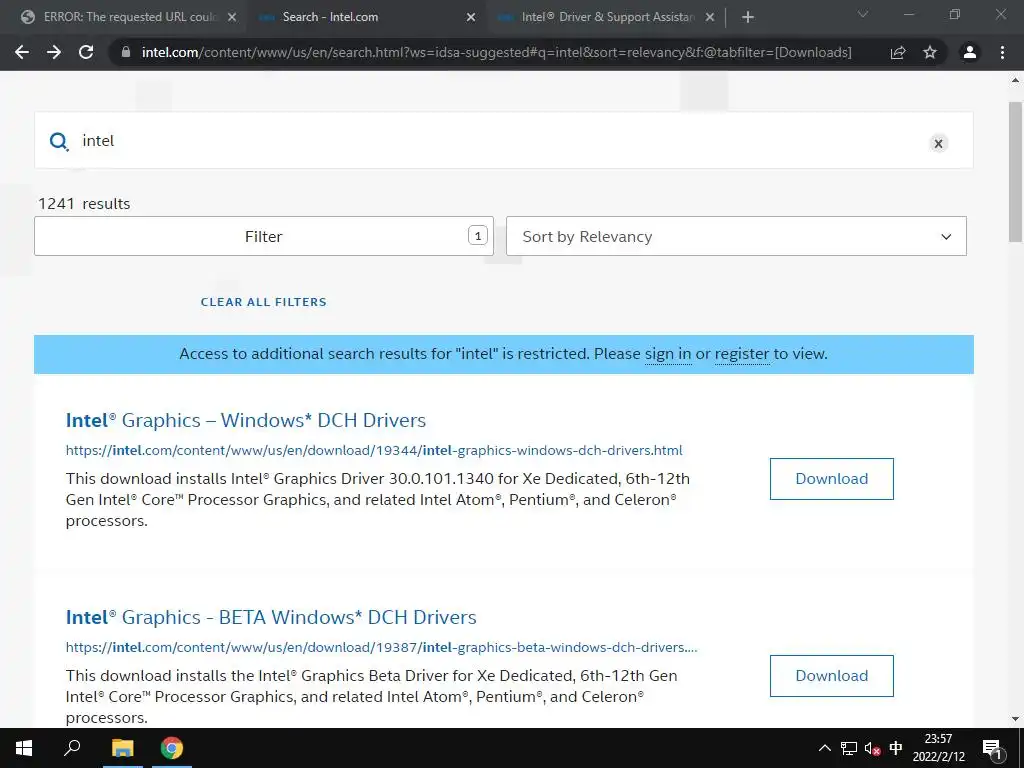Open the network status tray icon

tap(849, 748)
